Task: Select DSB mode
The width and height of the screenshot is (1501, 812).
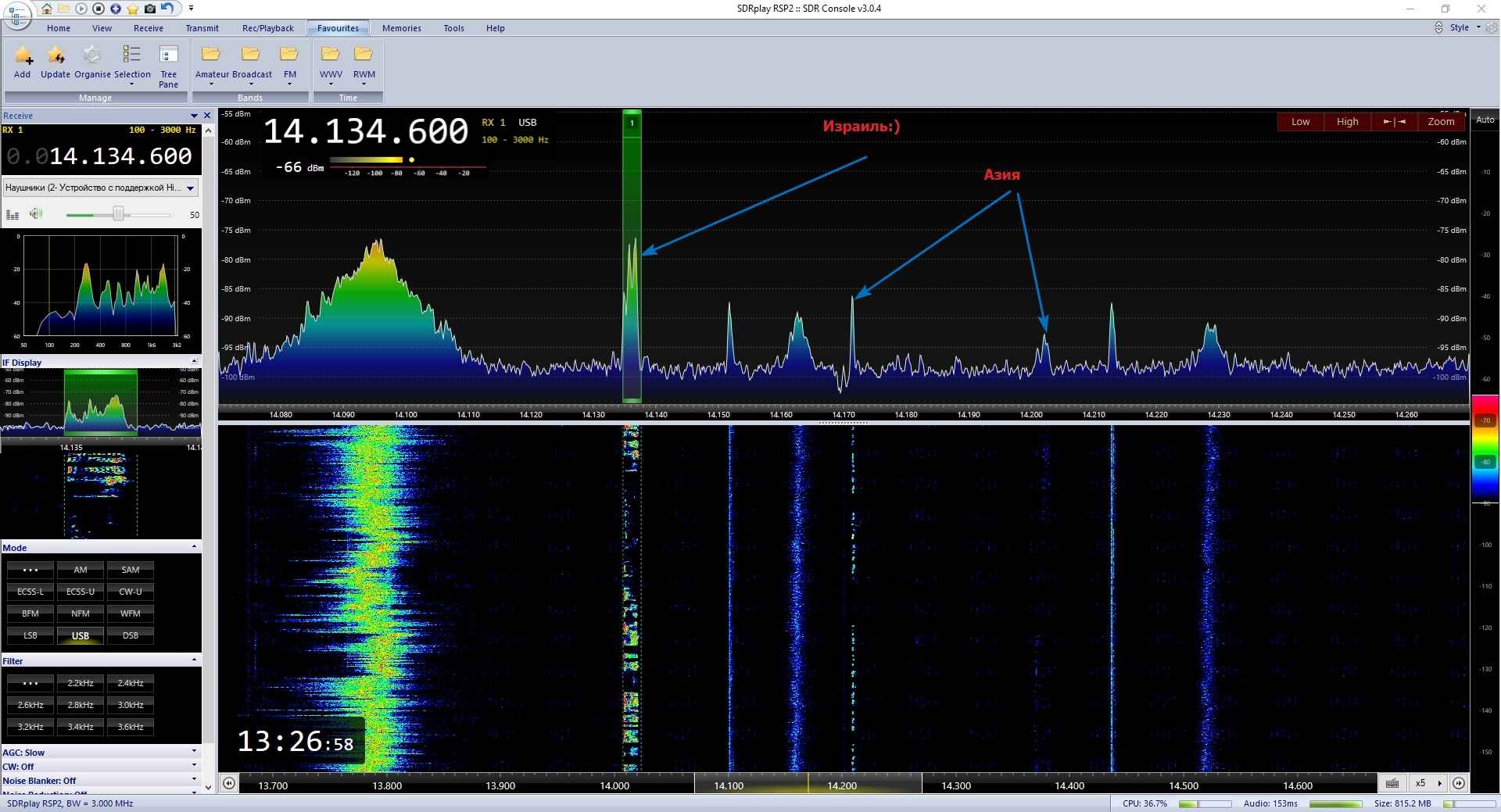Action: click(131, 635)
